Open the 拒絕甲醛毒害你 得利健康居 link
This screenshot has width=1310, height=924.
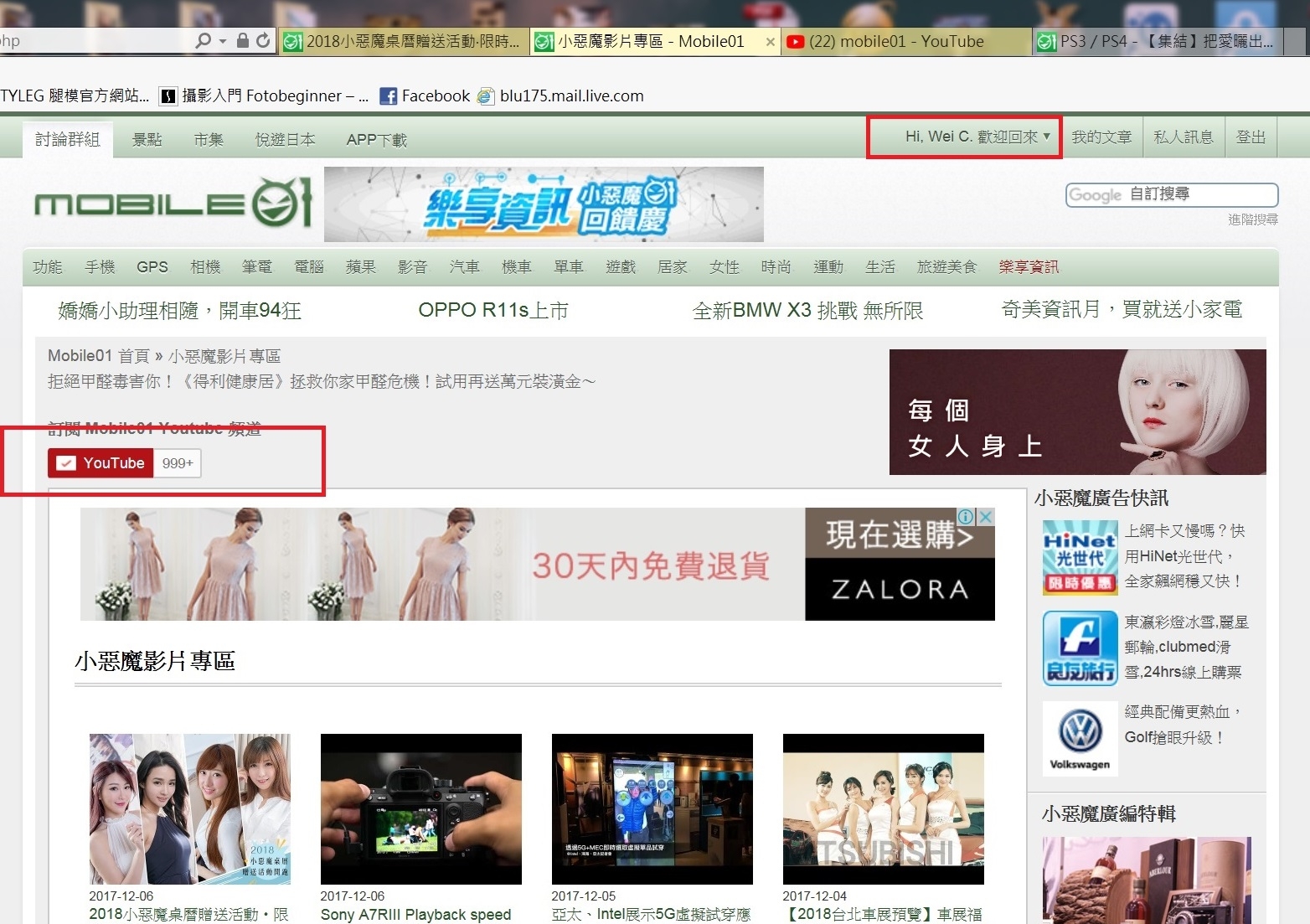pos(322,382)
